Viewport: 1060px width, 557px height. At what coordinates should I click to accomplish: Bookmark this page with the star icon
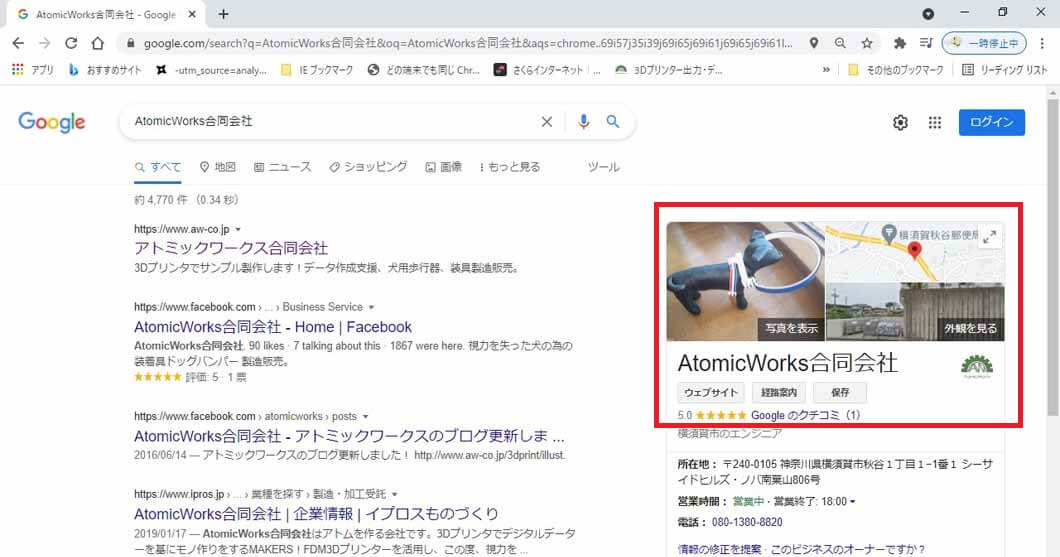pos(867,43)
